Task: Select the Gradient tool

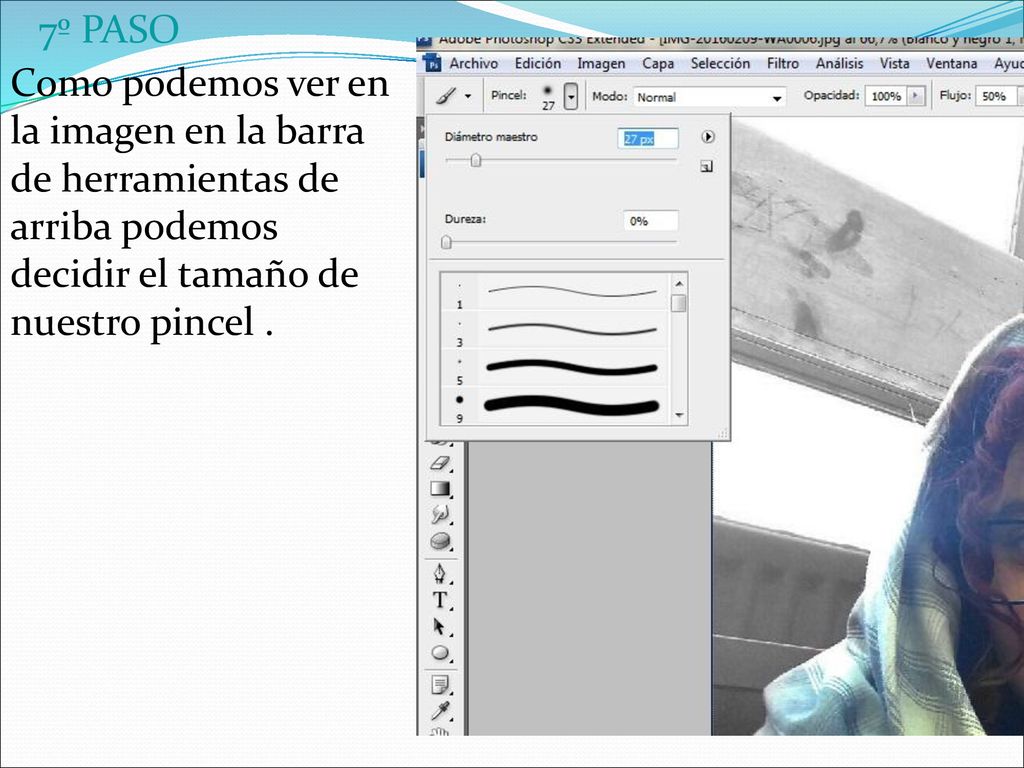Action: click(x=441, y=489)
